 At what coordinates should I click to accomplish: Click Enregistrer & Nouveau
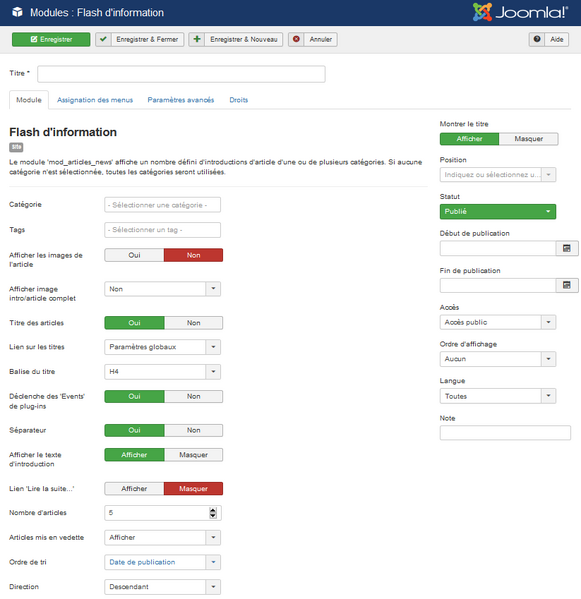236,39
